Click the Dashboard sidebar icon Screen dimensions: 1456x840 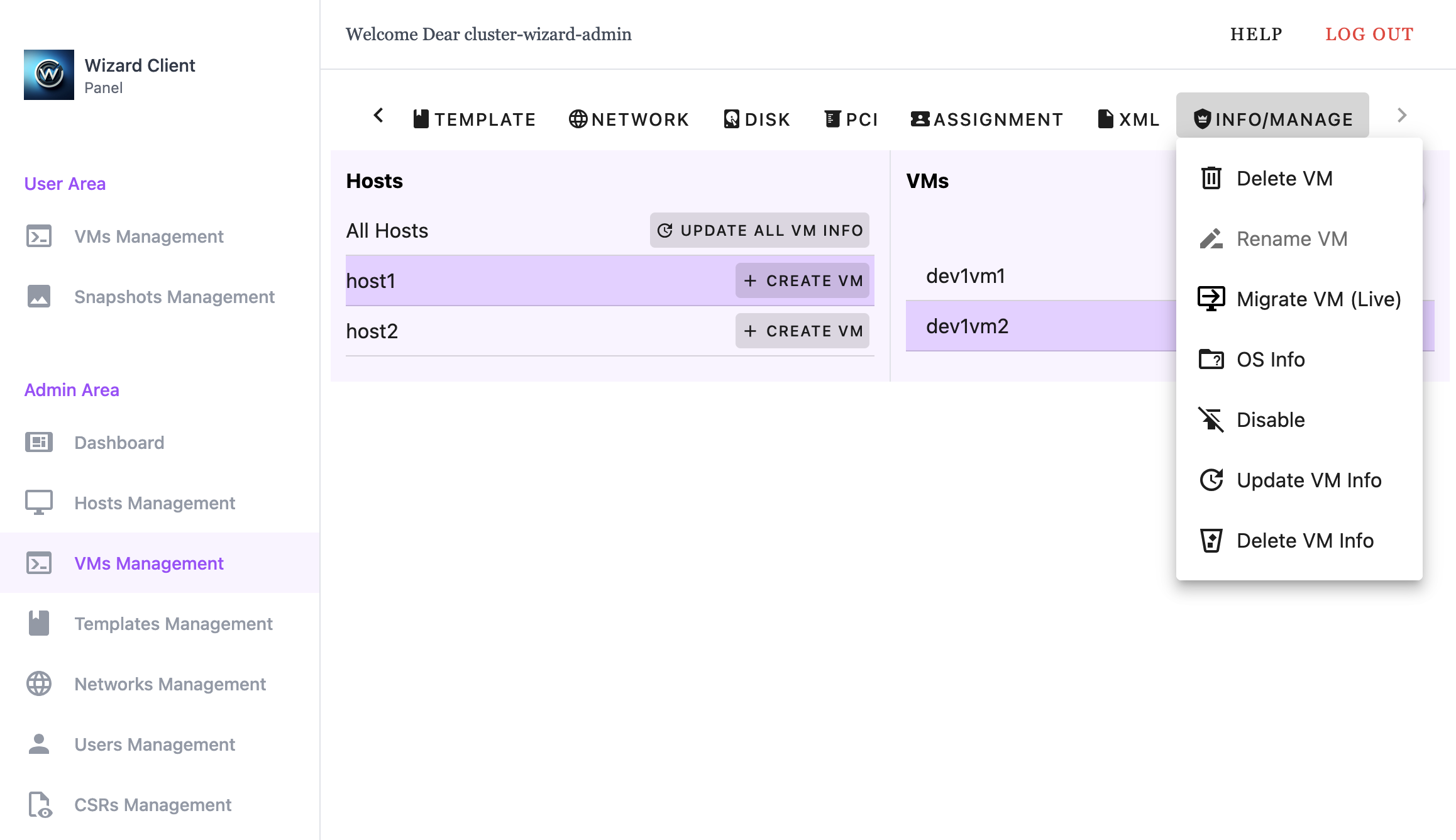tap(39, 442)
